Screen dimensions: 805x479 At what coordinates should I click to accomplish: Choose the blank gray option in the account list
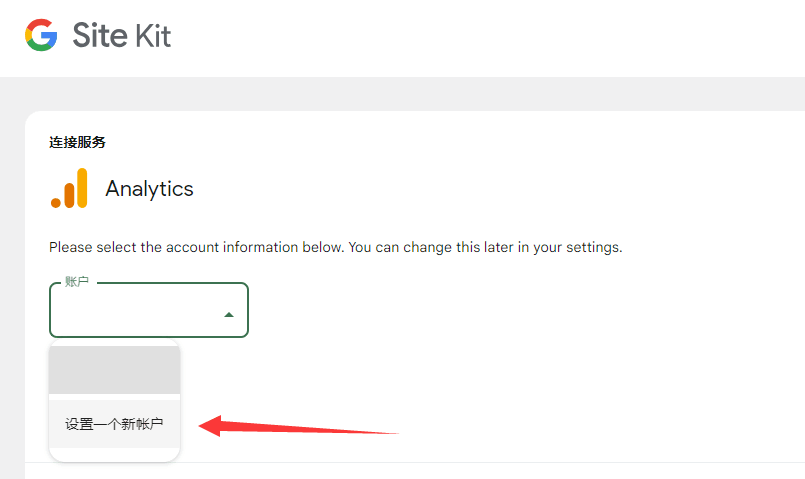click(x=114, y=371)
